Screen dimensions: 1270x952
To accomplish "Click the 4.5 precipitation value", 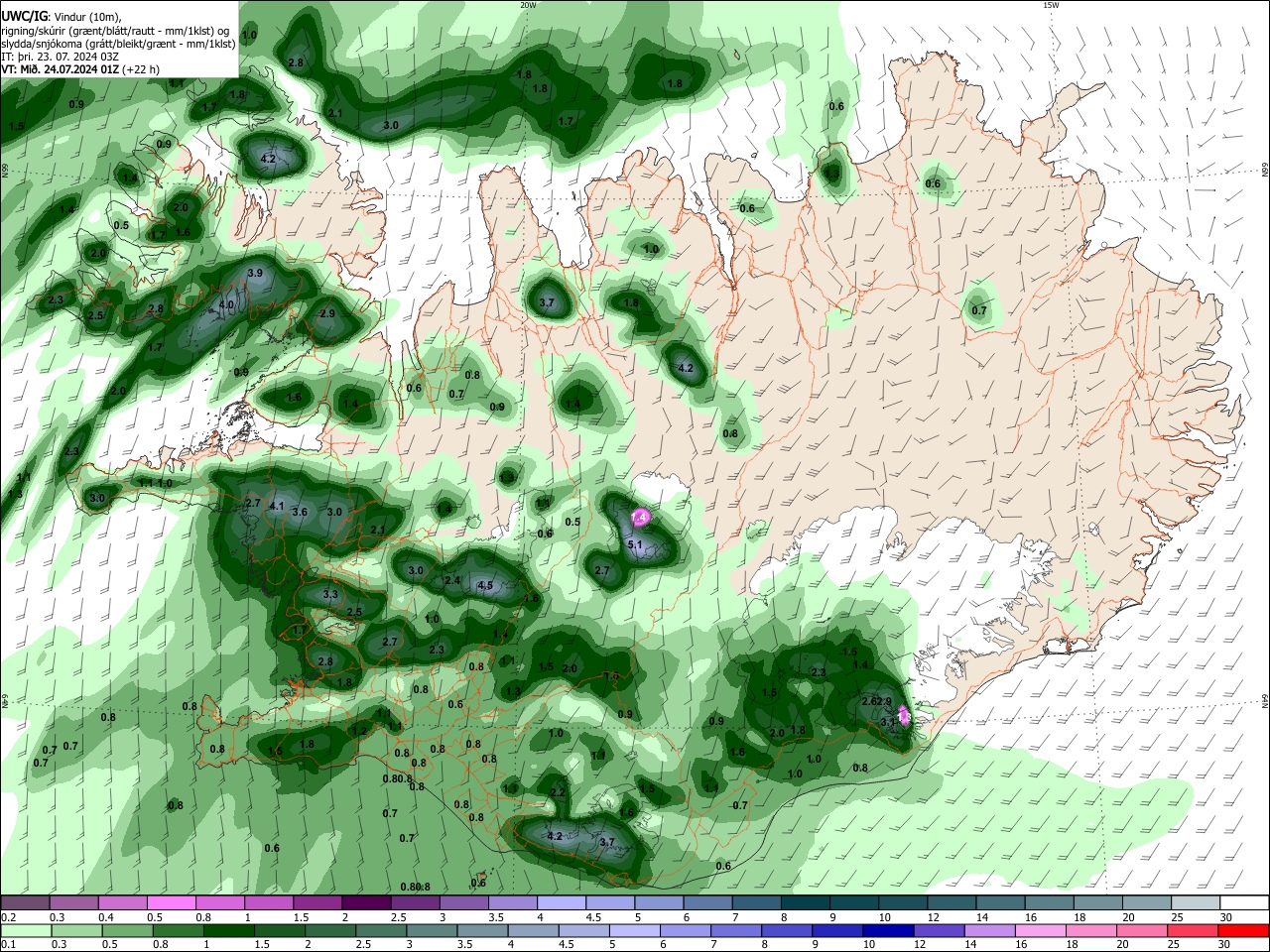I will pos(485,586).
